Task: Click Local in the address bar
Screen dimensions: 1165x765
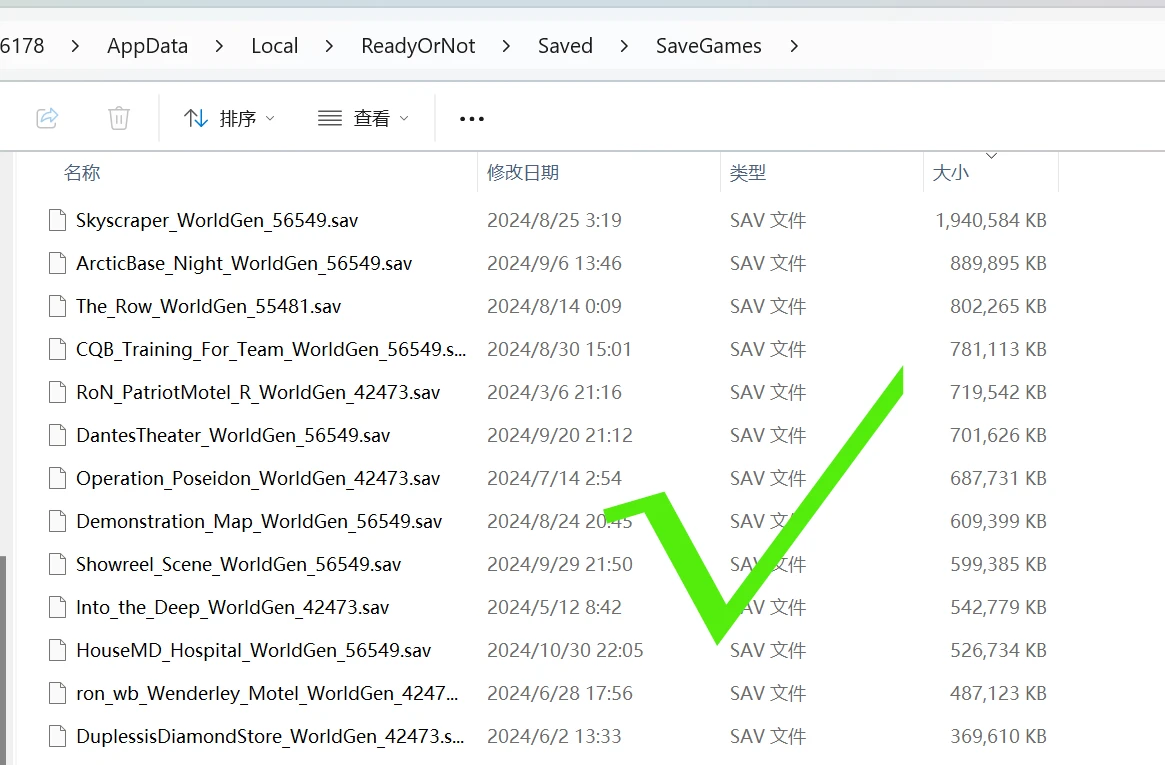Action: [274, 46]
